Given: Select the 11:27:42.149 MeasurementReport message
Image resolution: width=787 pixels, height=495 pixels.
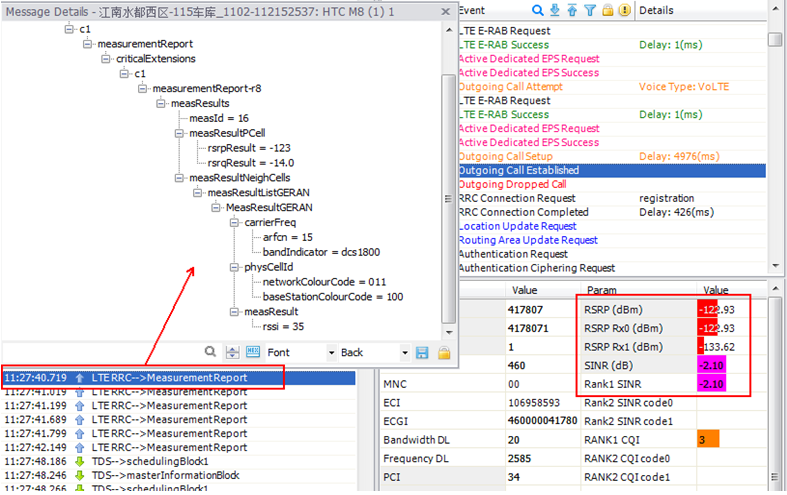Looking at the screenshot, I should (x=179, y=447).
